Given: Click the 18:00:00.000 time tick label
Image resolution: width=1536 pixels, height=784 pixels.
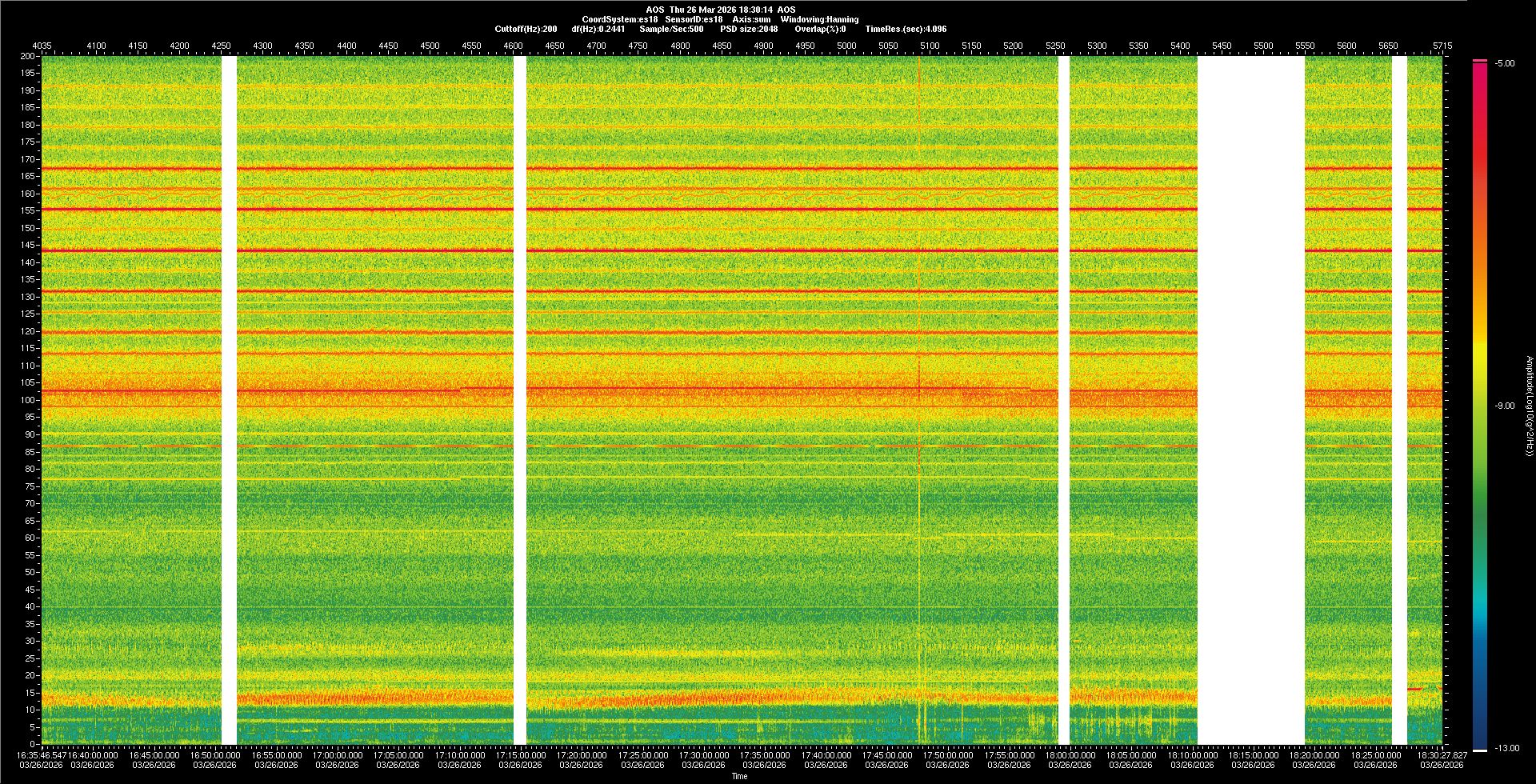Looking at the screenshot, I should (1070, 755).
